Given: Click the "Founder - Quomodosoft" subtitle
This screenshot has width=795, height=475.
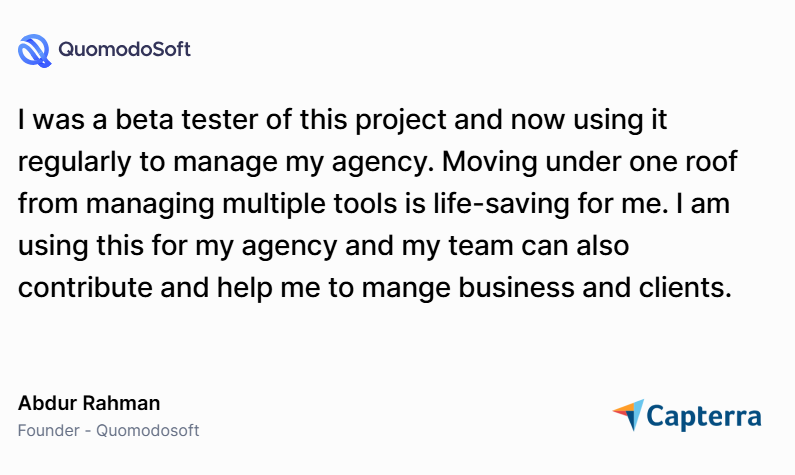Looking at the screenshot, I should [108, 431].
